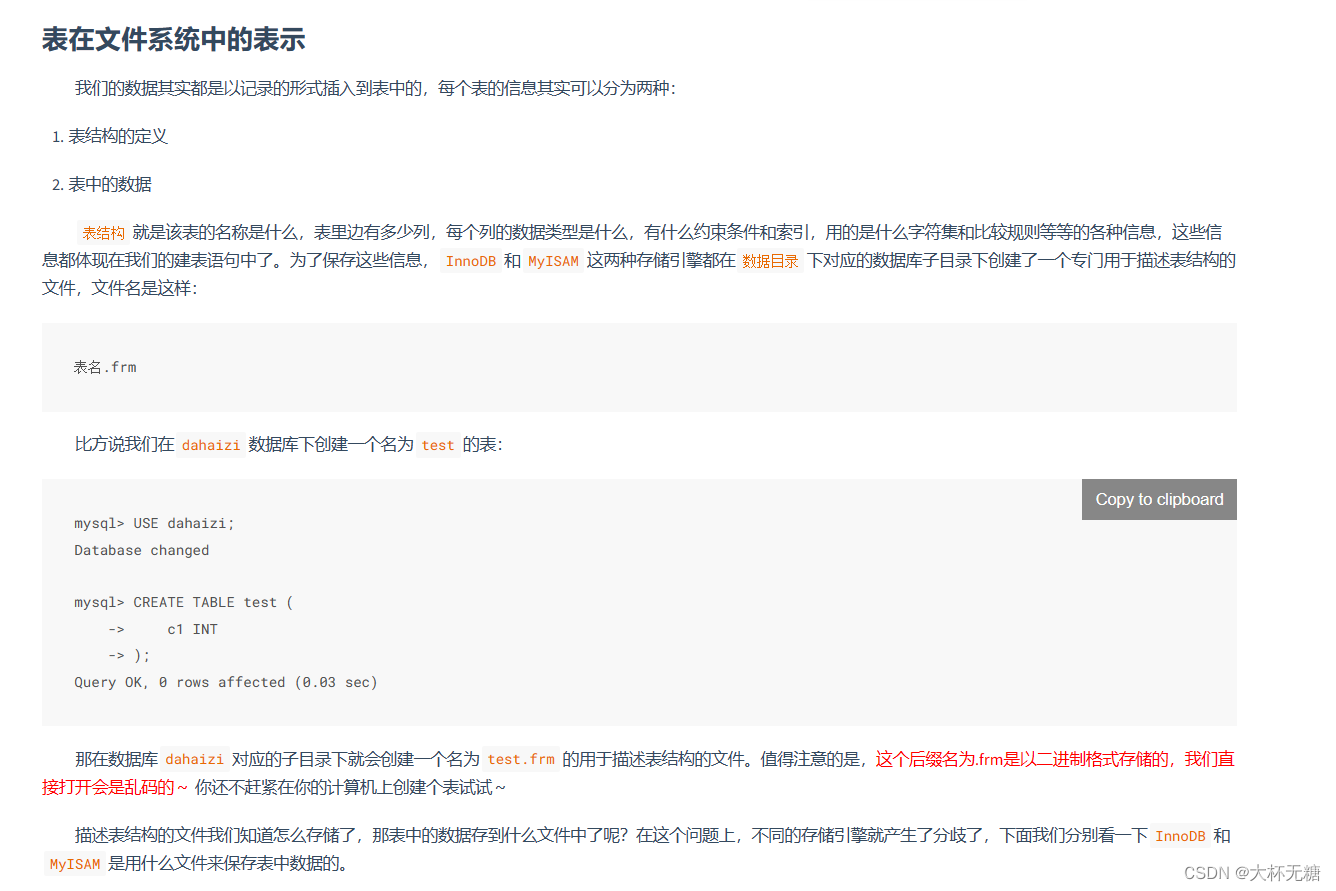Select the heading 表在文件系统中的表示
The image size is (1336, 891).
click(x=173, y=40)
